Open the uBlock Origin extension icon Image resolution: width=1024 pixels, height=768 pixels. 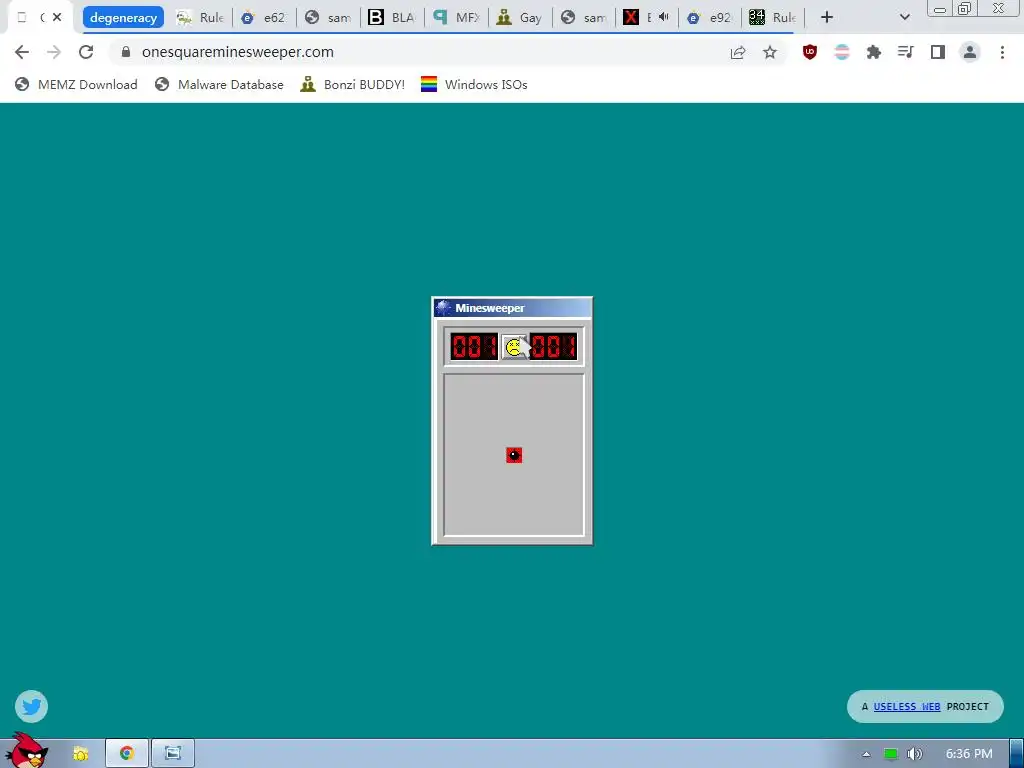(810, 52)
